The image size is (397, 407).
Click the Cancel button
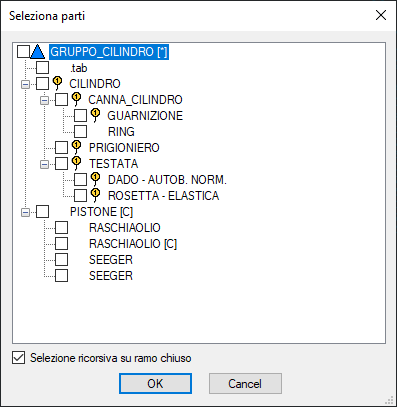coord(245,384)
